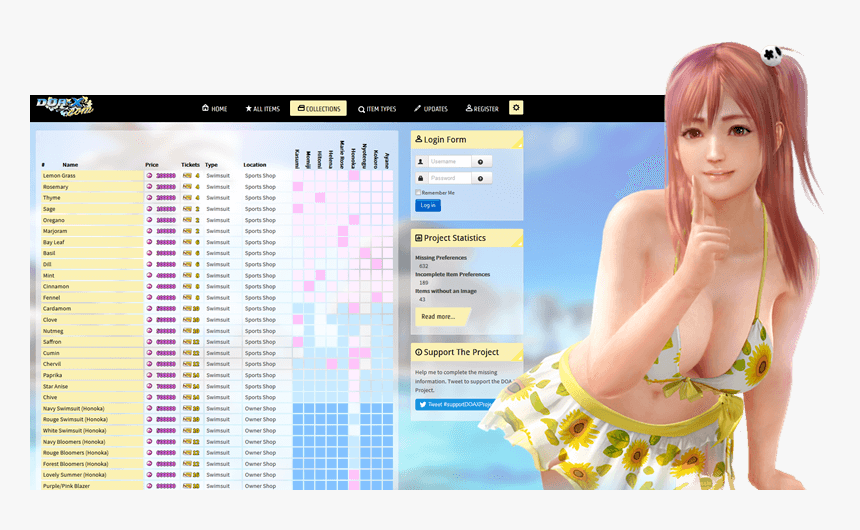Click the coin icon in Purple/Pink Blazer row

149,486
